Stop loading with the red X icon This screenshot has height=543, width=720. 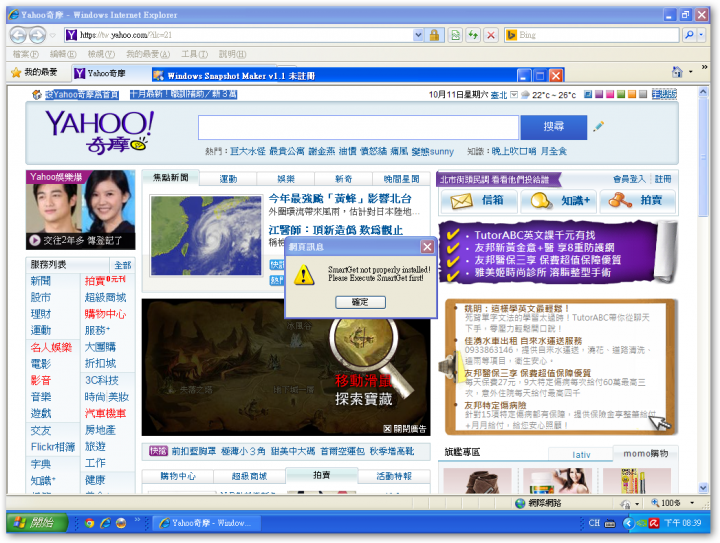pos(491,35)
